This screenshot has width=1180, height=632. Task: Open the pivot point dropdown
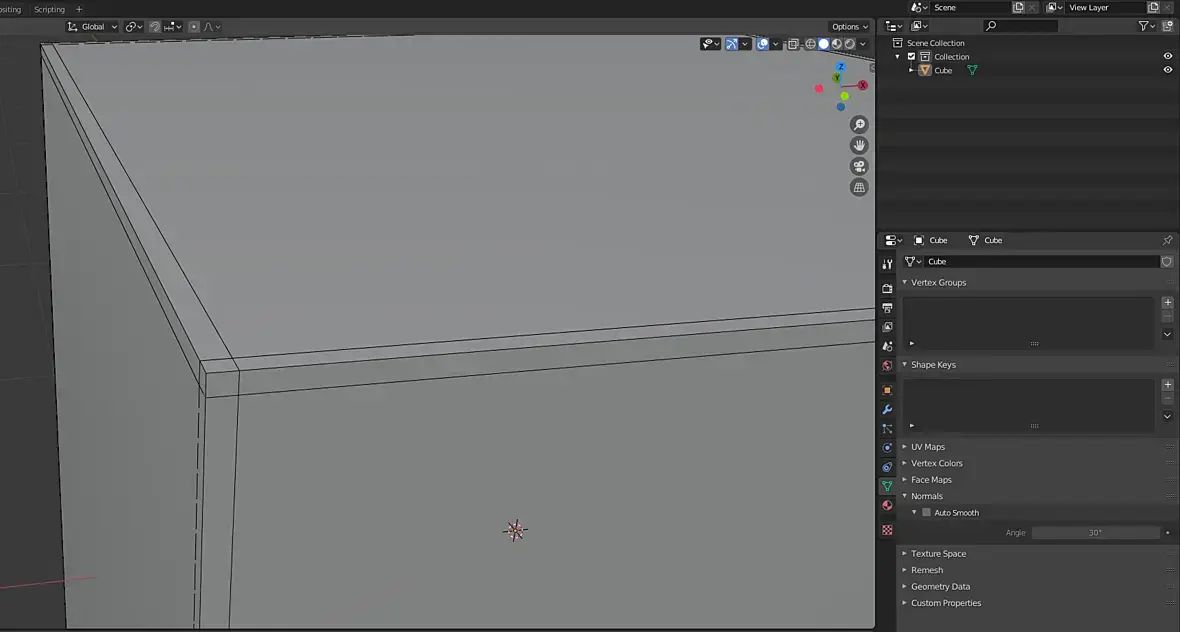133,26
